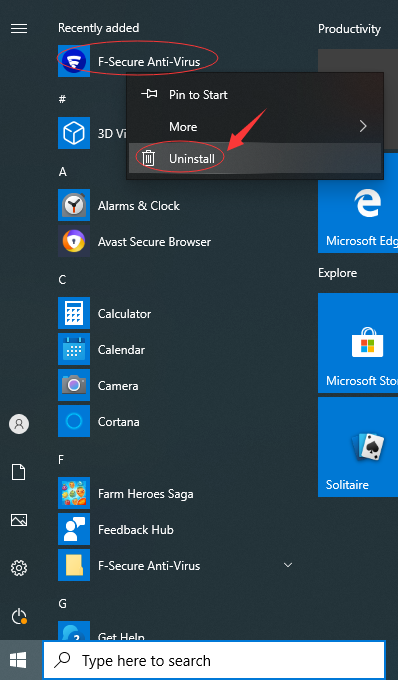Click the 'Calculator' text label

pyautogui.click(x=124, y=314)
